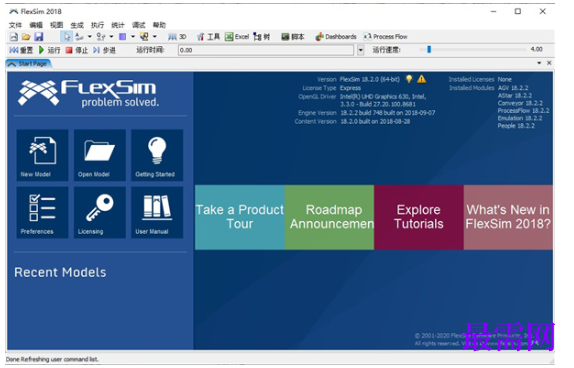Click the lightbulb icon beside version info
Image resolution: width=574 pixels, height=368 pixels.
[409, 79]
